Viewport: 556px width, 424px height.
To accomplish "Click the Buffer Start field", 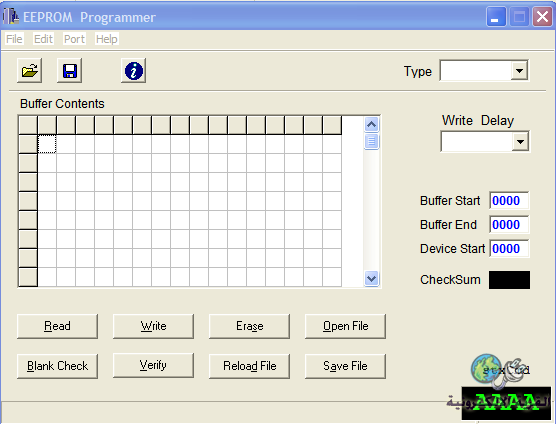I will 509,201.
